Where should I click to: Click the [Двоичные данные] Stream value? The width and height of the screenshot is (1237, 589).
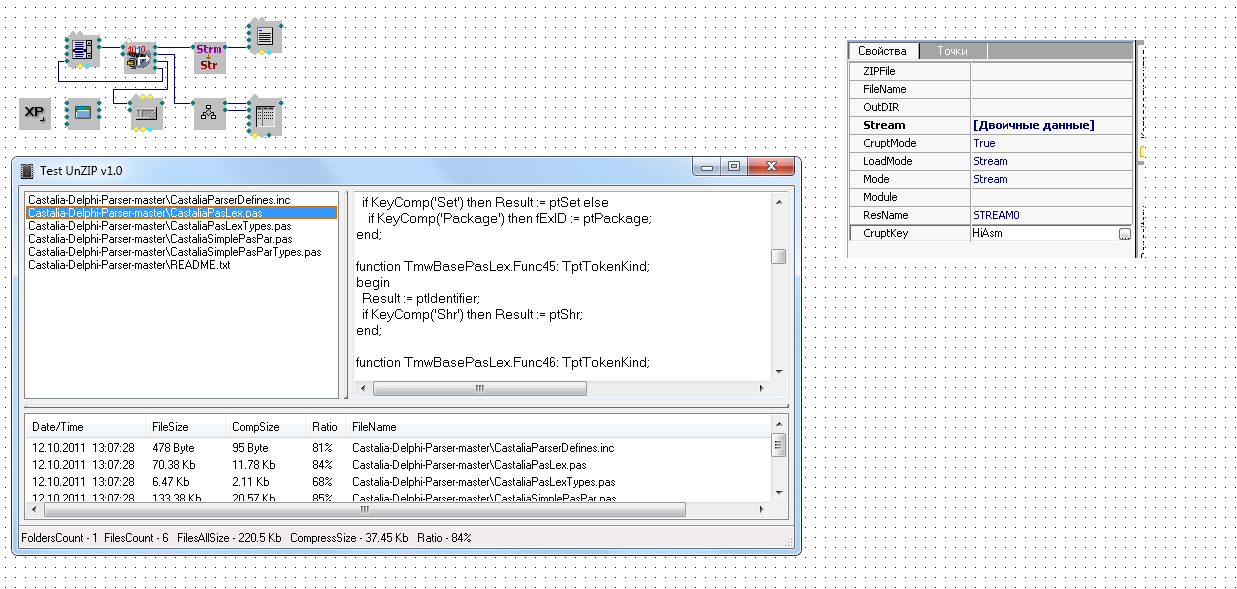(x=1033, y=125)
